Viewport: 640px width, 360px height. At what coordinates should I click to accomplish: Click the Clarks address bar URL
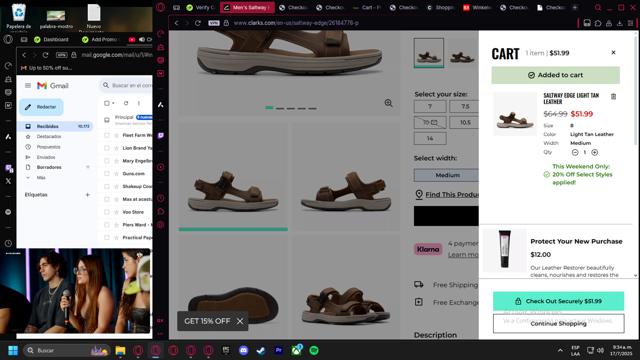click(x=296, y=23)
